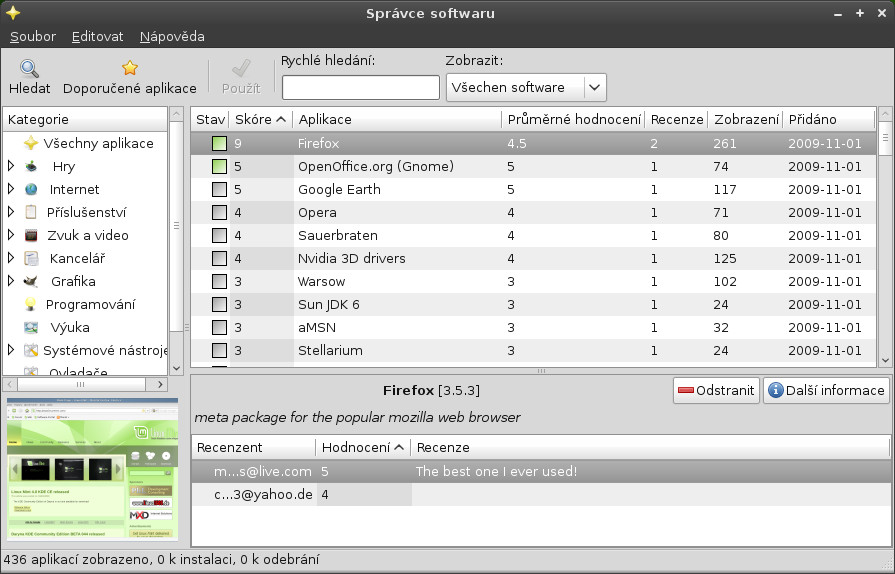The width and height of the screenshot is (895, 574).
Task: Expand the Internet category arrow
Action: click(11, 189)
